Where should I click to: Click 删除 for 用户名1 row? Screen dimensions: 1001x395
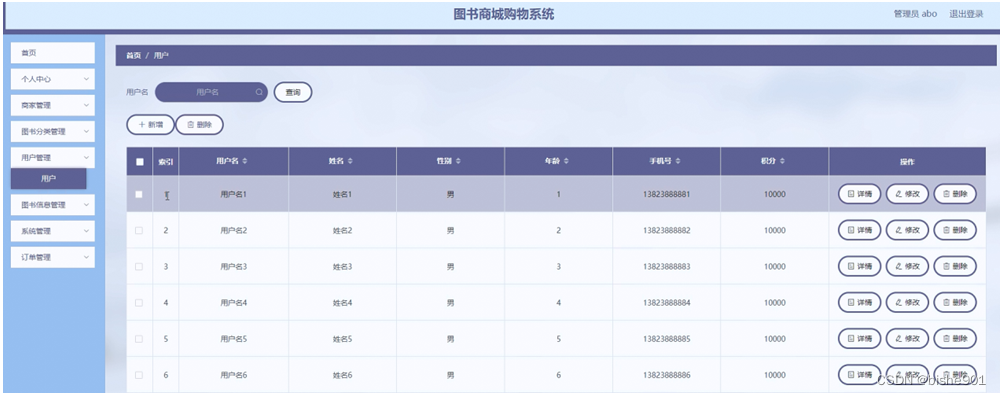[x=955, y=194]
